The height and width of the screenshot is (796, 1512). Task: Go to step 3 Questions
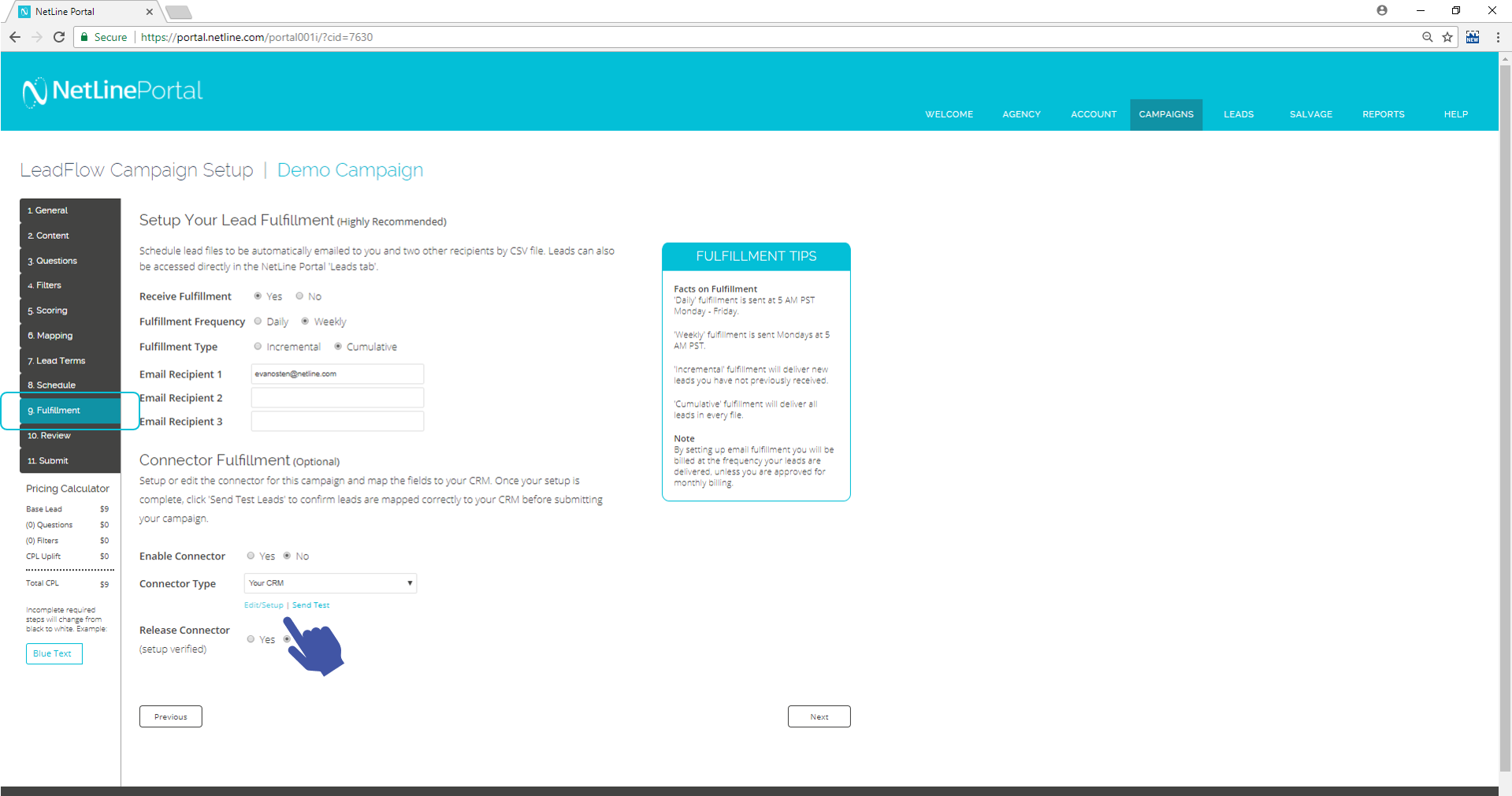tap(70, 261)
